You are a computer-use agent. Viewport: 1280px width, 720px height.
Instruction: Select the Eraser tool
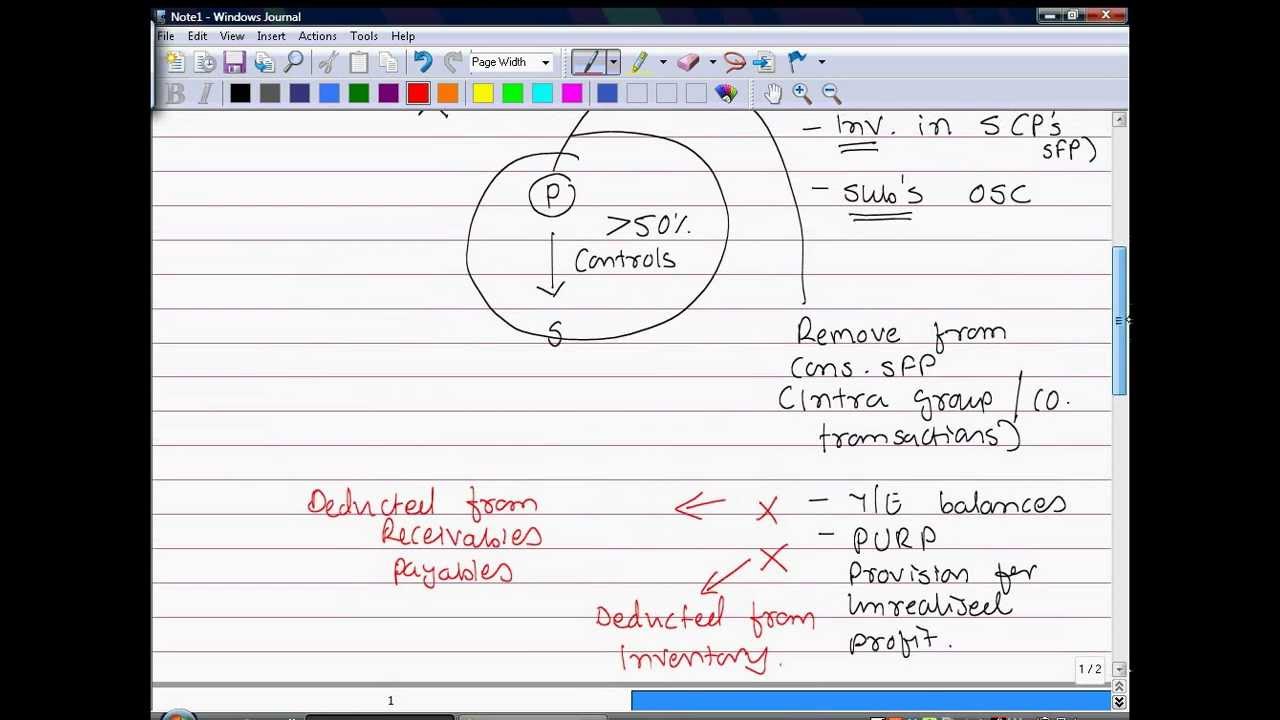688,62
